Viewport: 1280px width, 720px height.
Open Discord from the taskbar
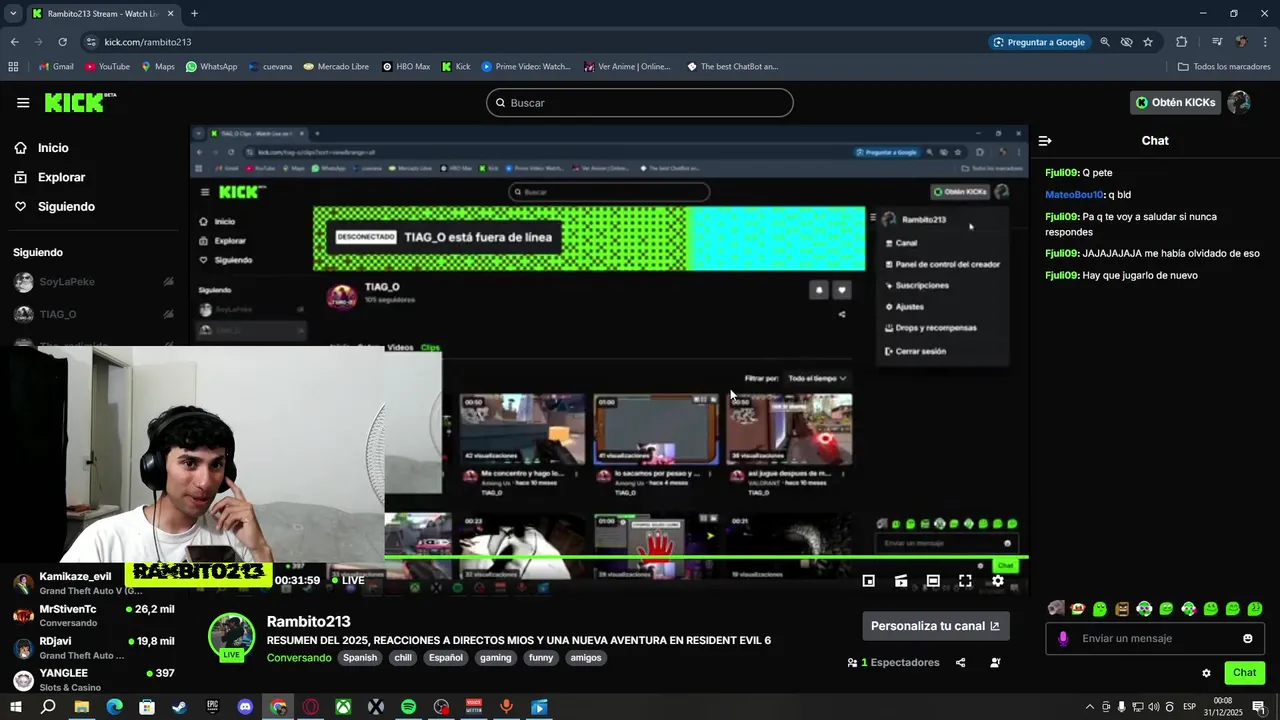click(x=245, y=707)
